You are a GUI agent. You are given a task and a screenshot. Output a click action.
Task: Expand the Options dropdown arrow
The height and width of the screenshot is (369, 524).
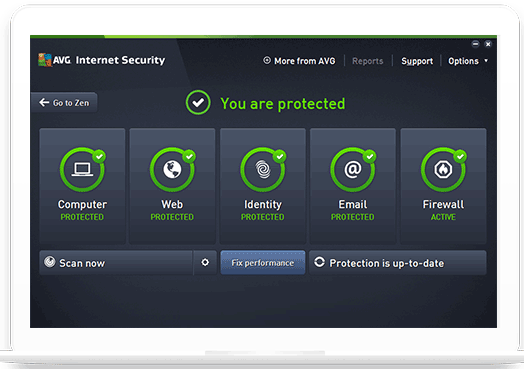click(x=486, y=60)
